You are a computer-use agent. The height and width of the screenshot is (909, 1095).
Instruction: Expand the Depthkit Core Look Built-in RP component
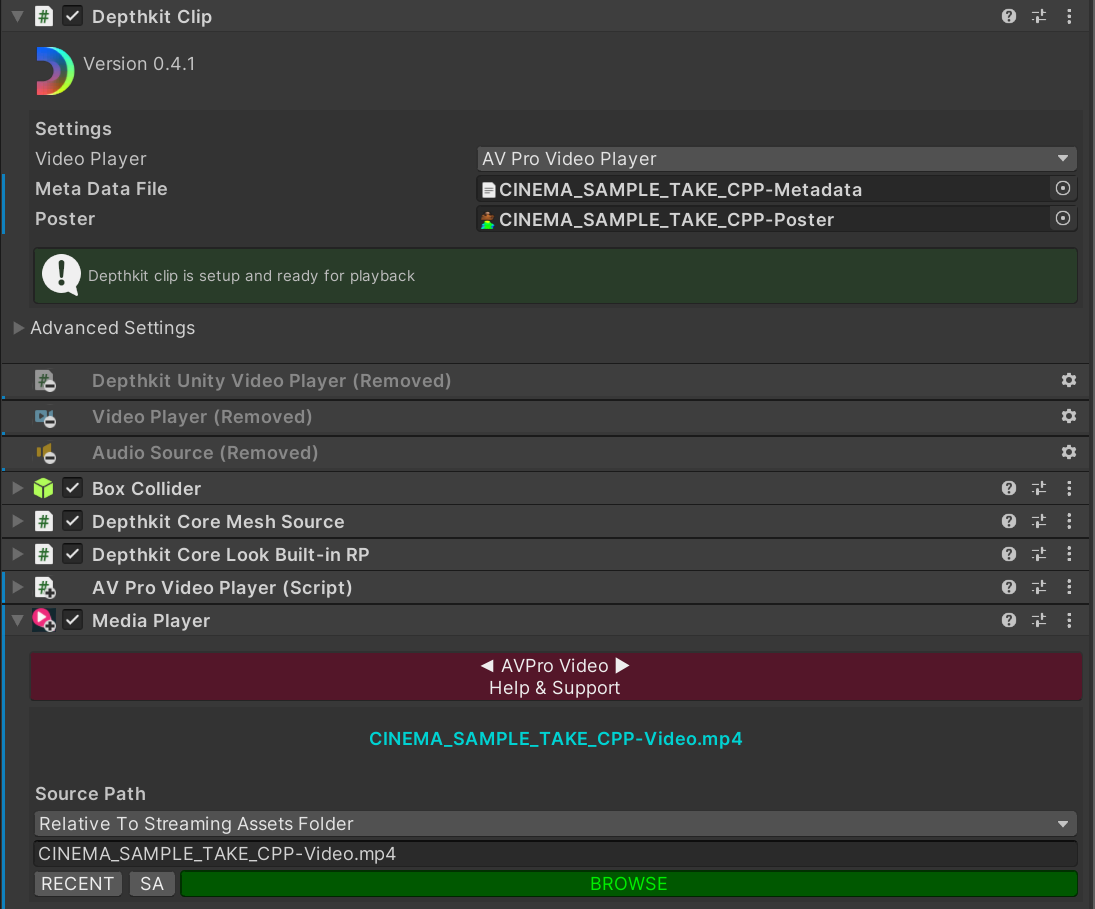[x=18, y=555]
